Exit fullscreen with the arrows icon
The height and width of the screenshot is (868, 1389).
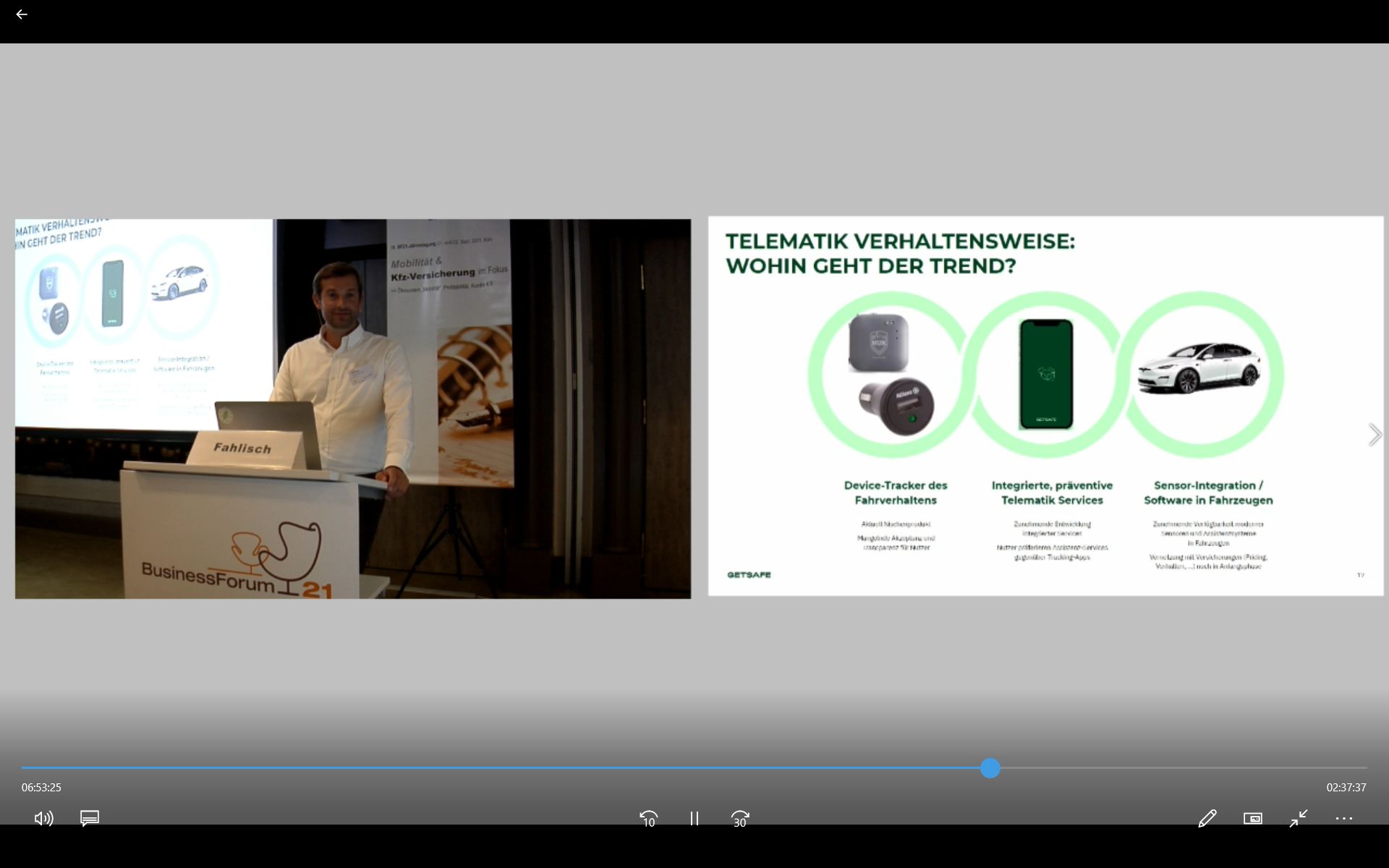pyautogui.click(x=1299, y=818)
